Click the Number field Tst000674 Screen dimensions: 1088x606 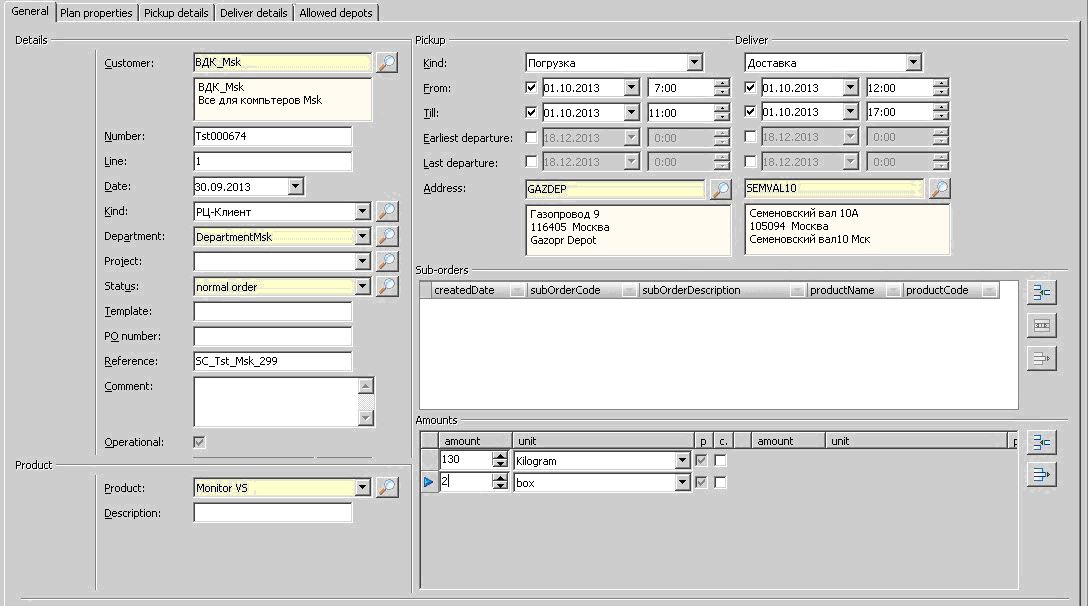[x=273, y=136]
